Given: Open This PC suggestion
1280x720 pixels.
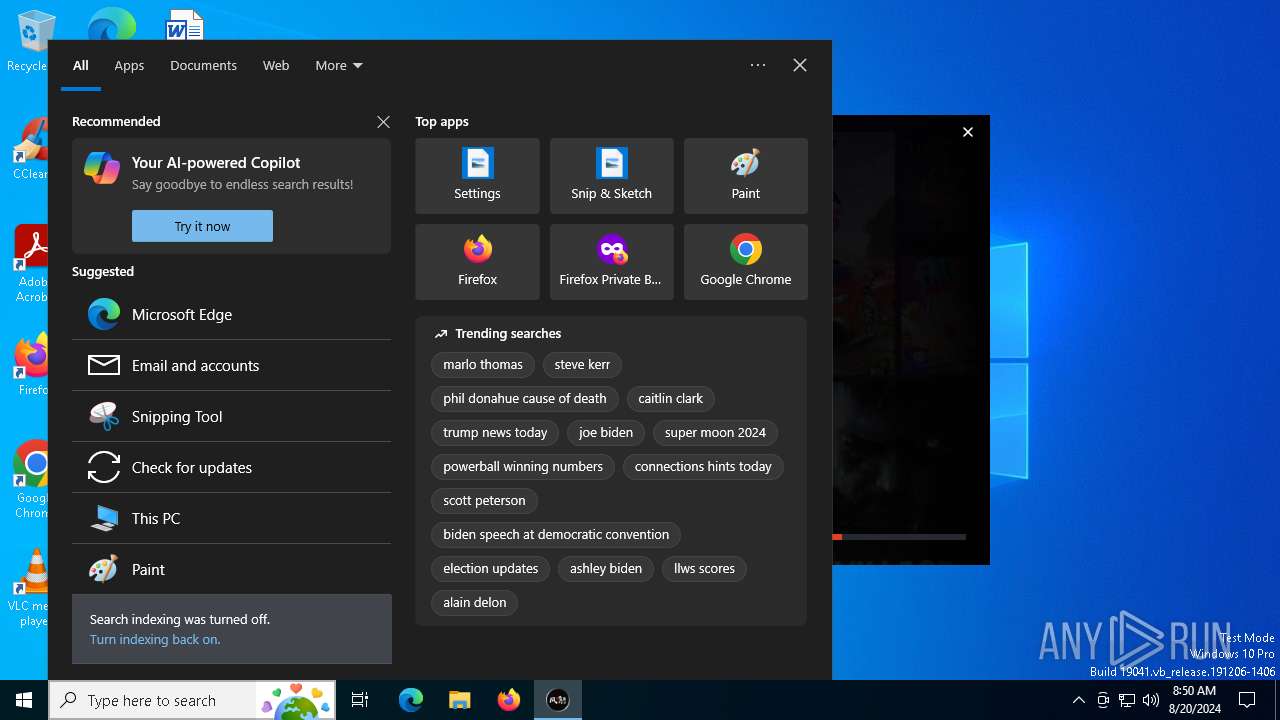Looking at the screenshot, I should coord(231,518).
